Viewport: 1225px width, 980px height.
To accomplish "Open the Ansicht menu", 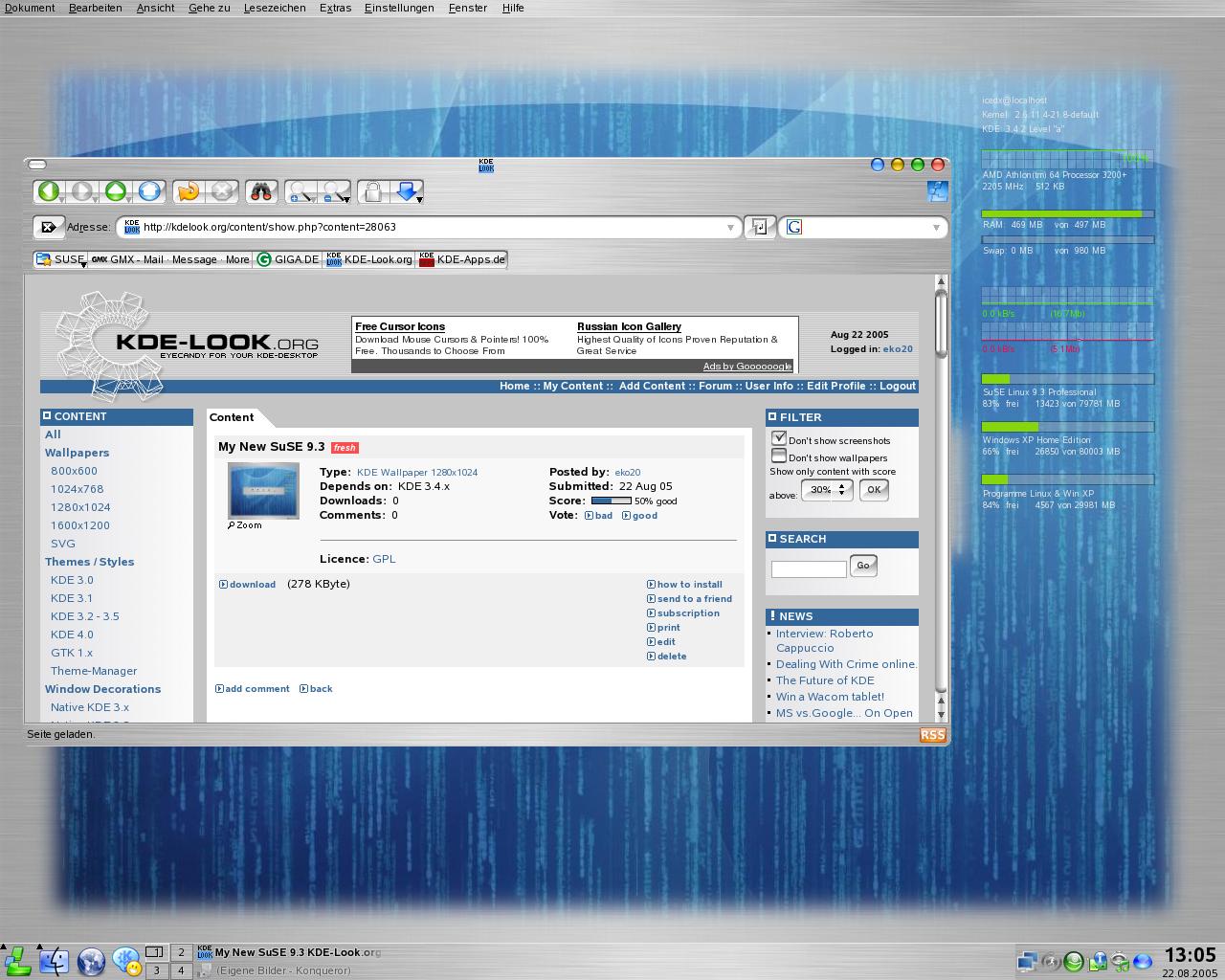I will click(155, 8).
